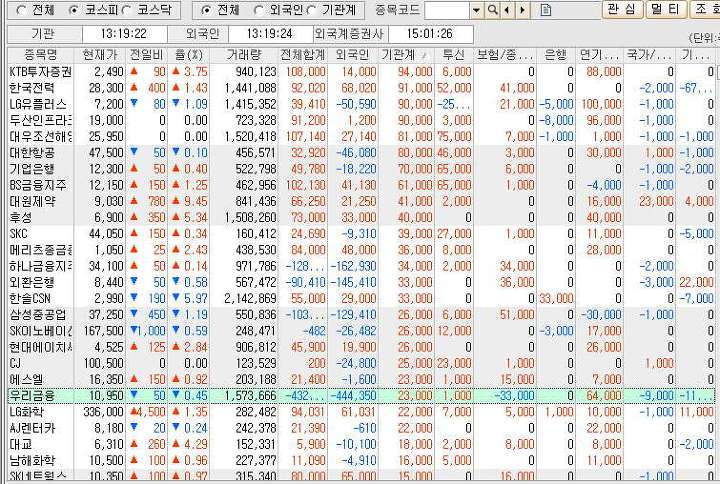Select the 현대에이치 stock name
This screenshot has width=720, height=484.
click(40, 347)
